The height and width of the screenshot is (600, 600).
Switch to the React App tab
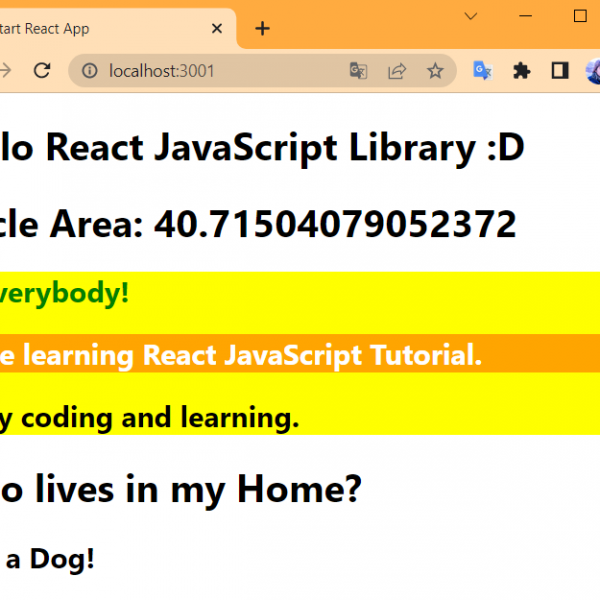(x=100, y=29)
